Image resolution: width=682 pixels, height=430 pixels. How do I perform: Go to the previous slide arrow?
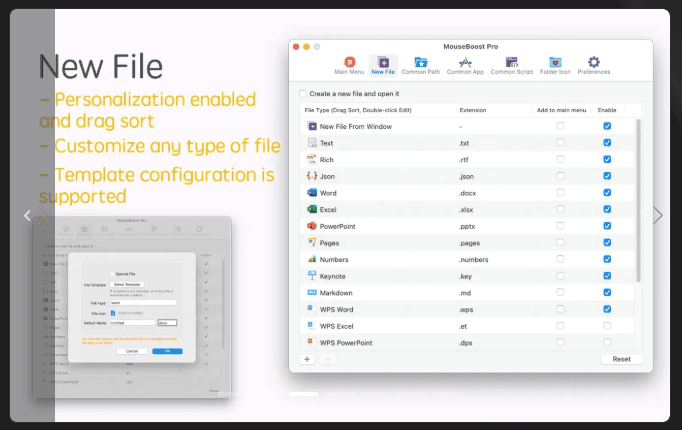pyautogui.click(x=27, y=215)
